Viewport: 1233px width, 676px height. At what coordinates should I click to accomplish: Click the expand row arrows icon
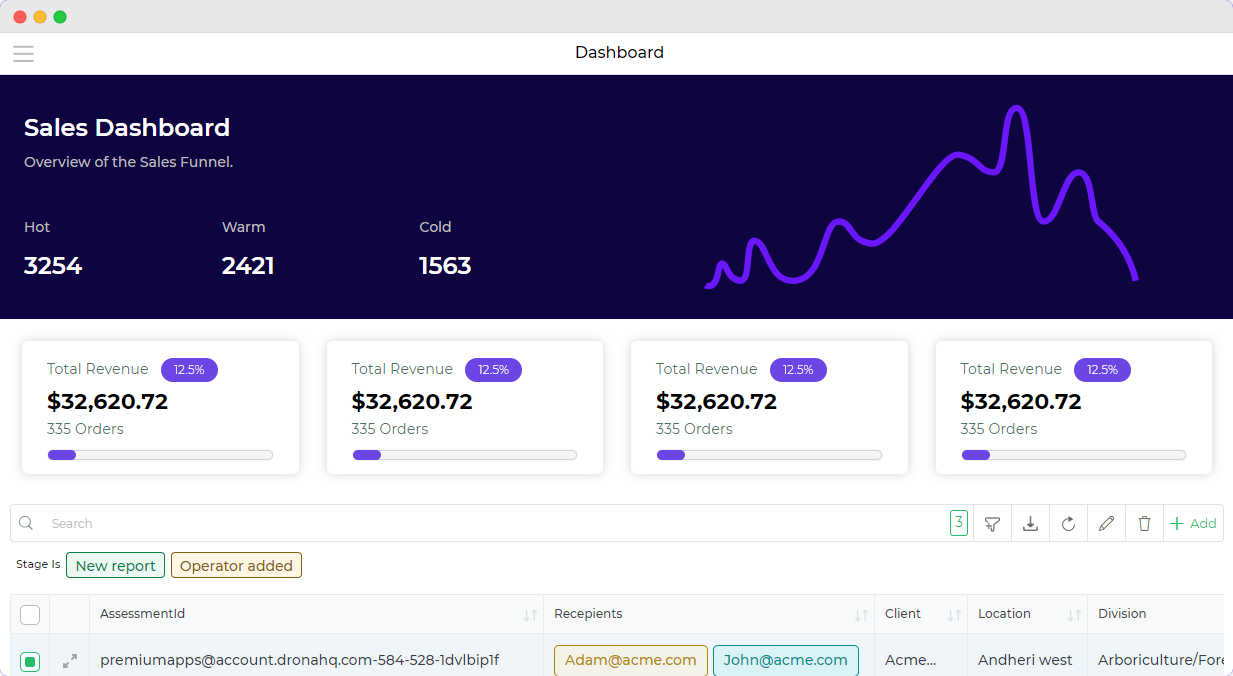[68, 660]
